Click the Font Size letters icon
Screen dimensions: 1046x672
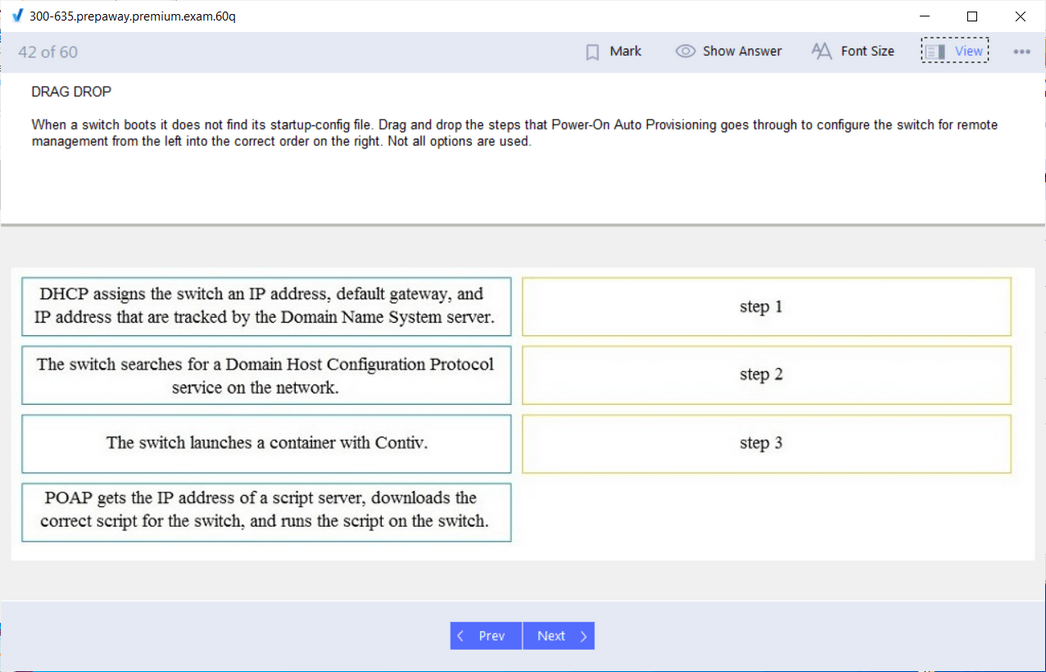821,51
